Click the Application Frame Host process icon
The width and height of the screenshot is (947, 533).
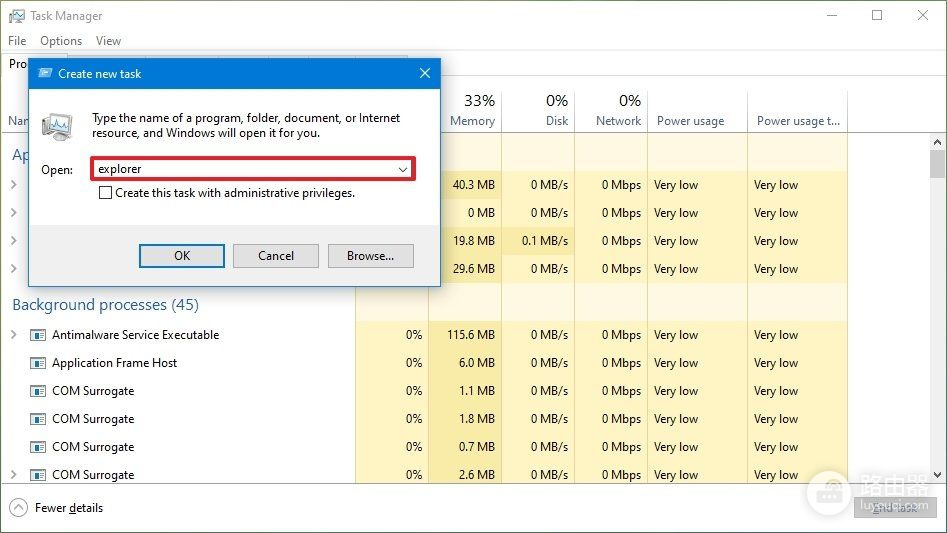coord(38,363)
